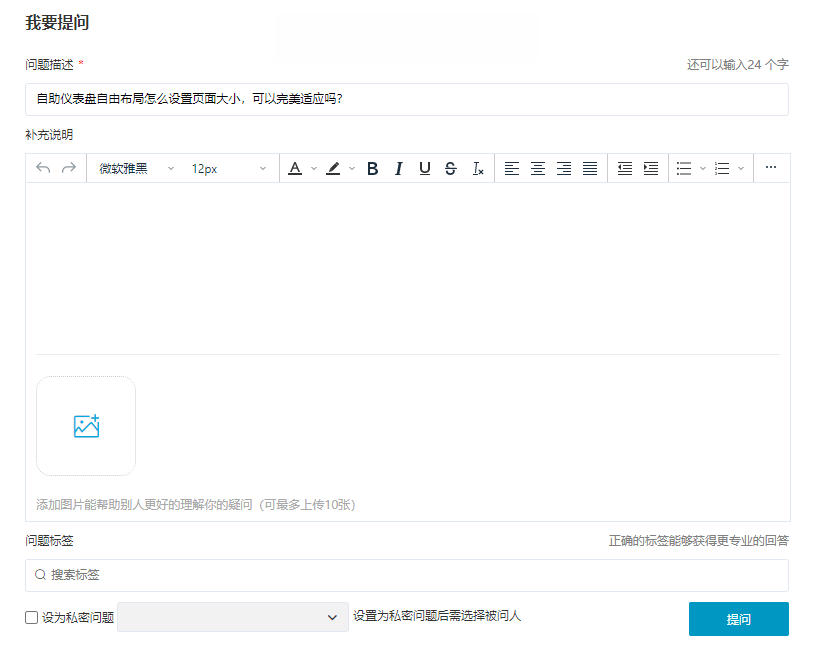
Task: Expand the highlight color picker arrow
Action: tap(352, 169)
